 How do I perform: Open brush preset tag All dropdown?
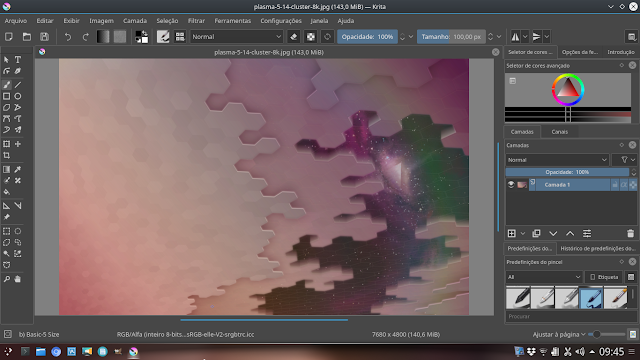point(544,277)
